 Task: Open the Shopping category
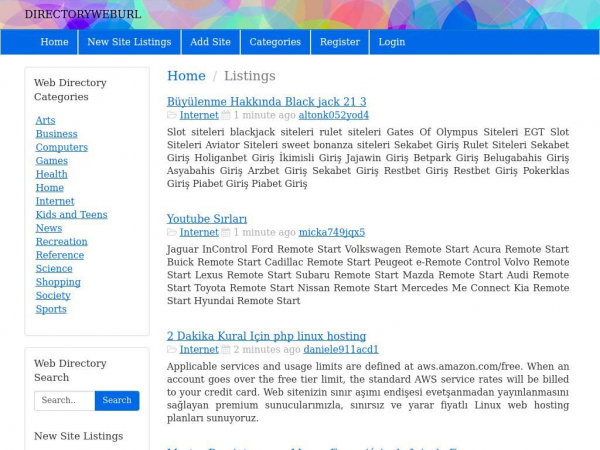58,282
